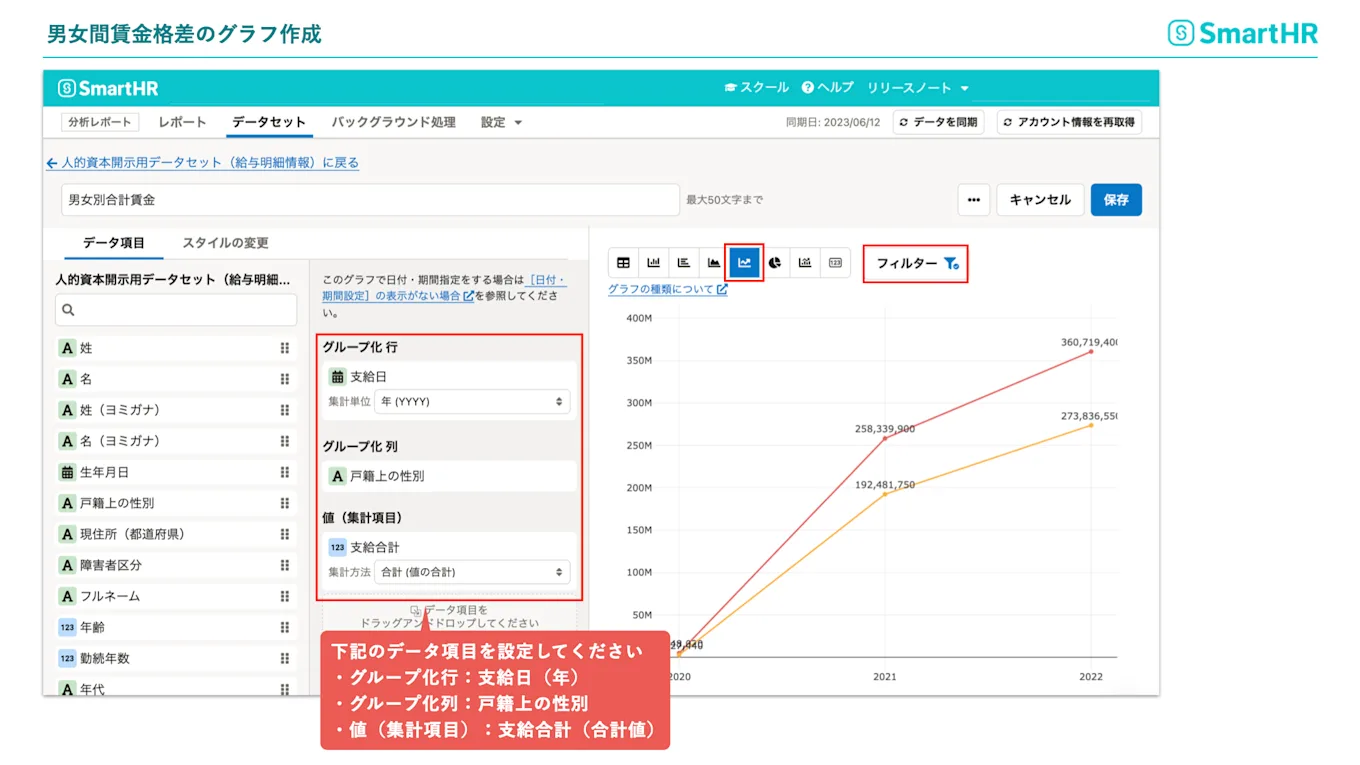Open the グラフの種類について link
The height and width of the screenshot is (765, 1360).
pos(668,290)
